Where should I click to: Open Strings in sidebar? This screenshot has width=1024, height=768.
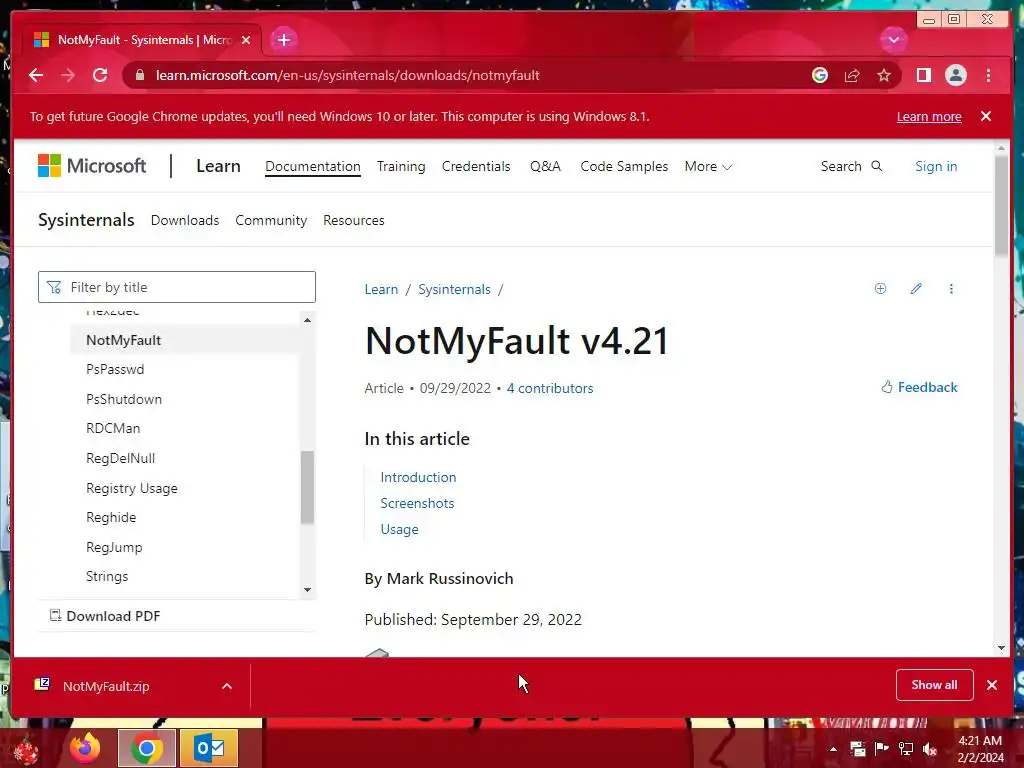pos(107,577)
